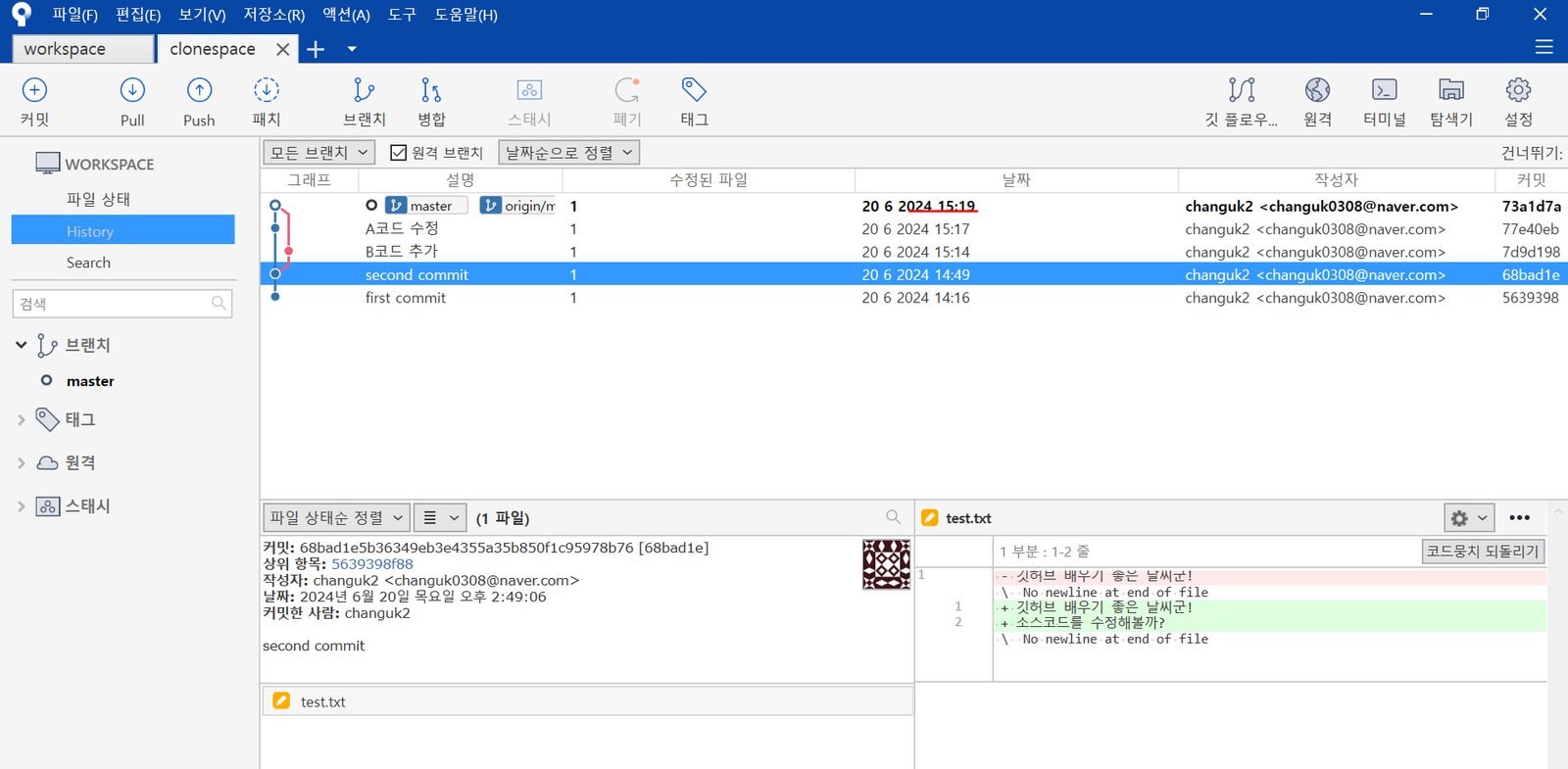Select the 'second commit' row in the history list

[913, 275]
